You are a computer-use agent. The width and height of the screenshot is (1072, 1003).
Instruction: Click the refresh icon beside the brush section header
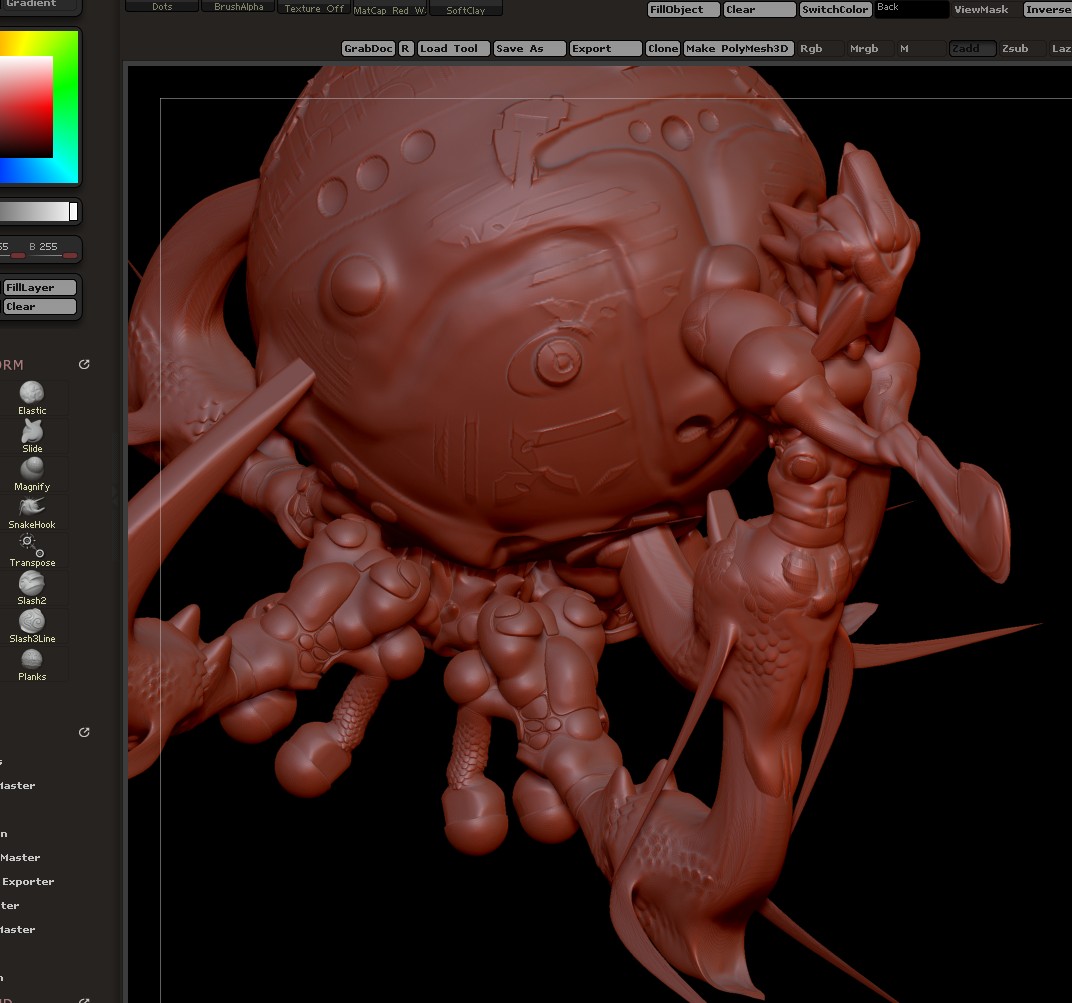84,364
